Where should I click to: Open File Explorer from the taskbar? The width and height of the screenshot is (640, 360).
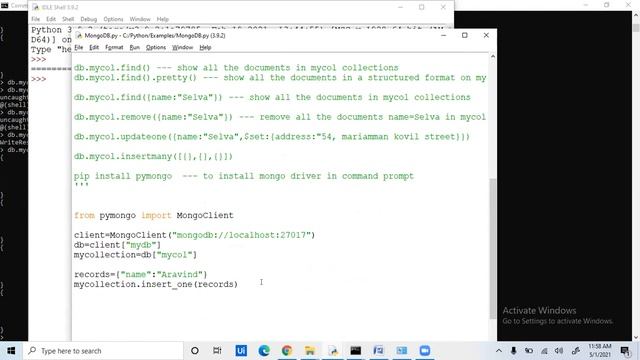coord(310,351)
